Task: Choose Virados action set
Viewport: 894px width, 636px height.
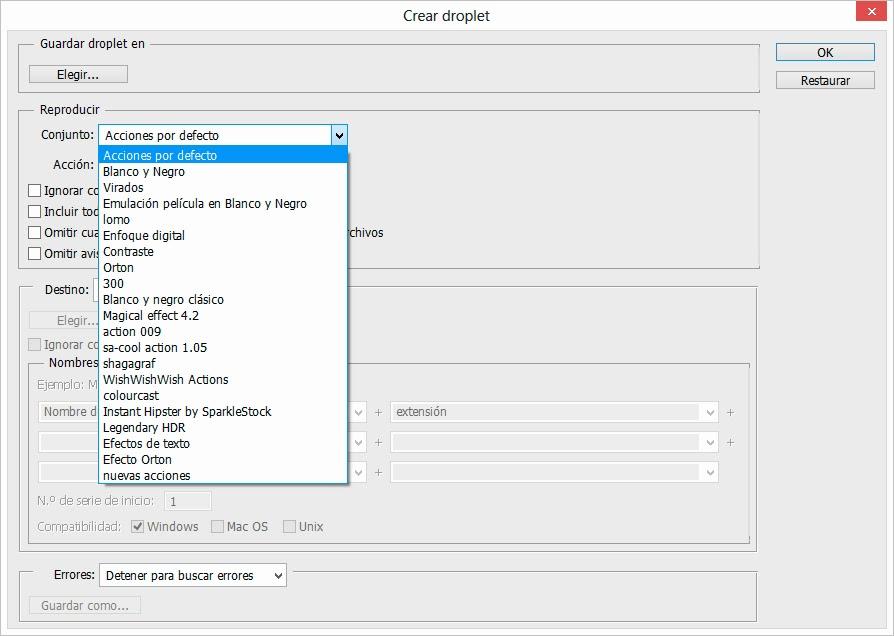Action: click(x=123, y=188)
